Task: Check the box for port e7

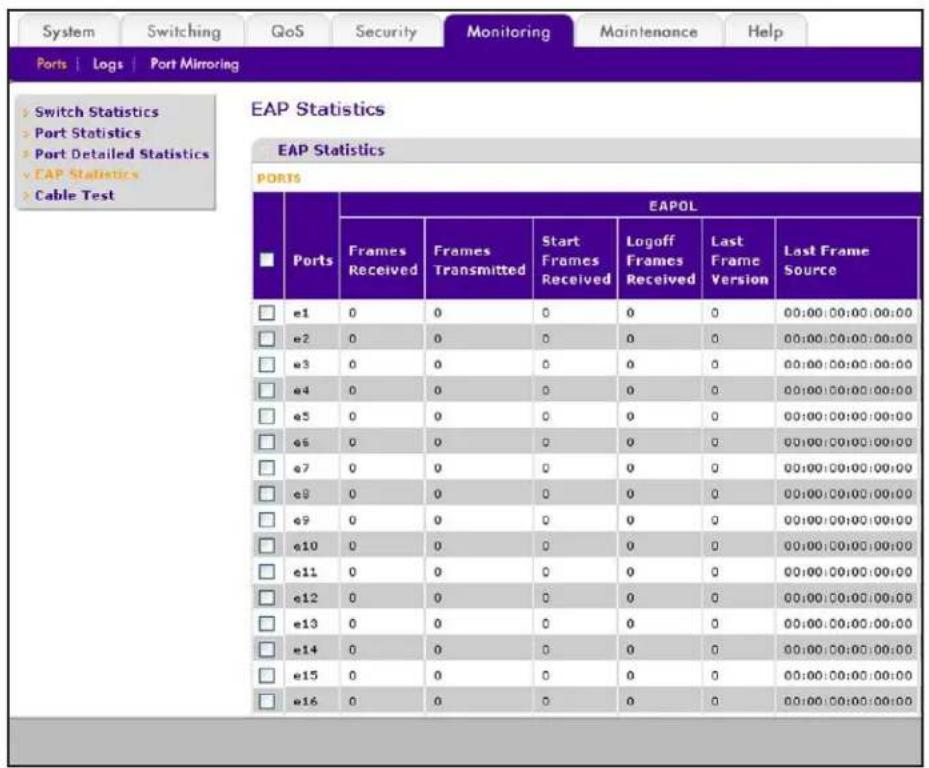Action: pyautogui.click(x=267, y=468)
